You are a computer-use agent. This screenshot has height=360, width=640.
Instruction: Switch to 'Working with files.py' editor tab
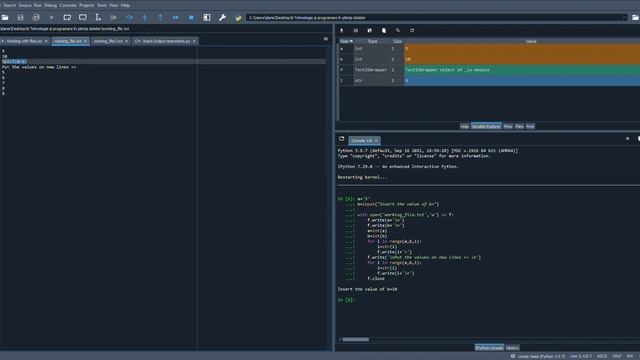tap(24, 41)
